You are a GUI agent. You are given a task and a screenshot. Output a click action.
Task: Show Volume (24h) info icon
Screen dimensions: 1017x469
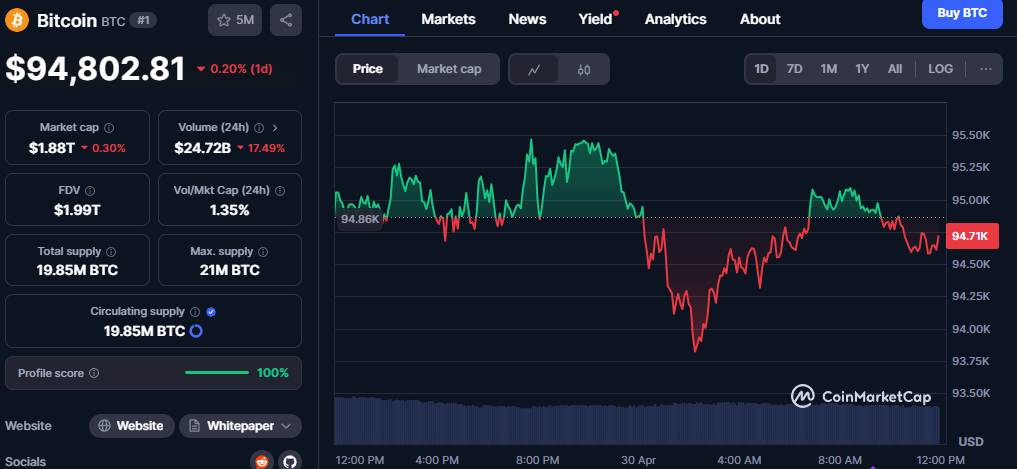(x=259, y=128)
